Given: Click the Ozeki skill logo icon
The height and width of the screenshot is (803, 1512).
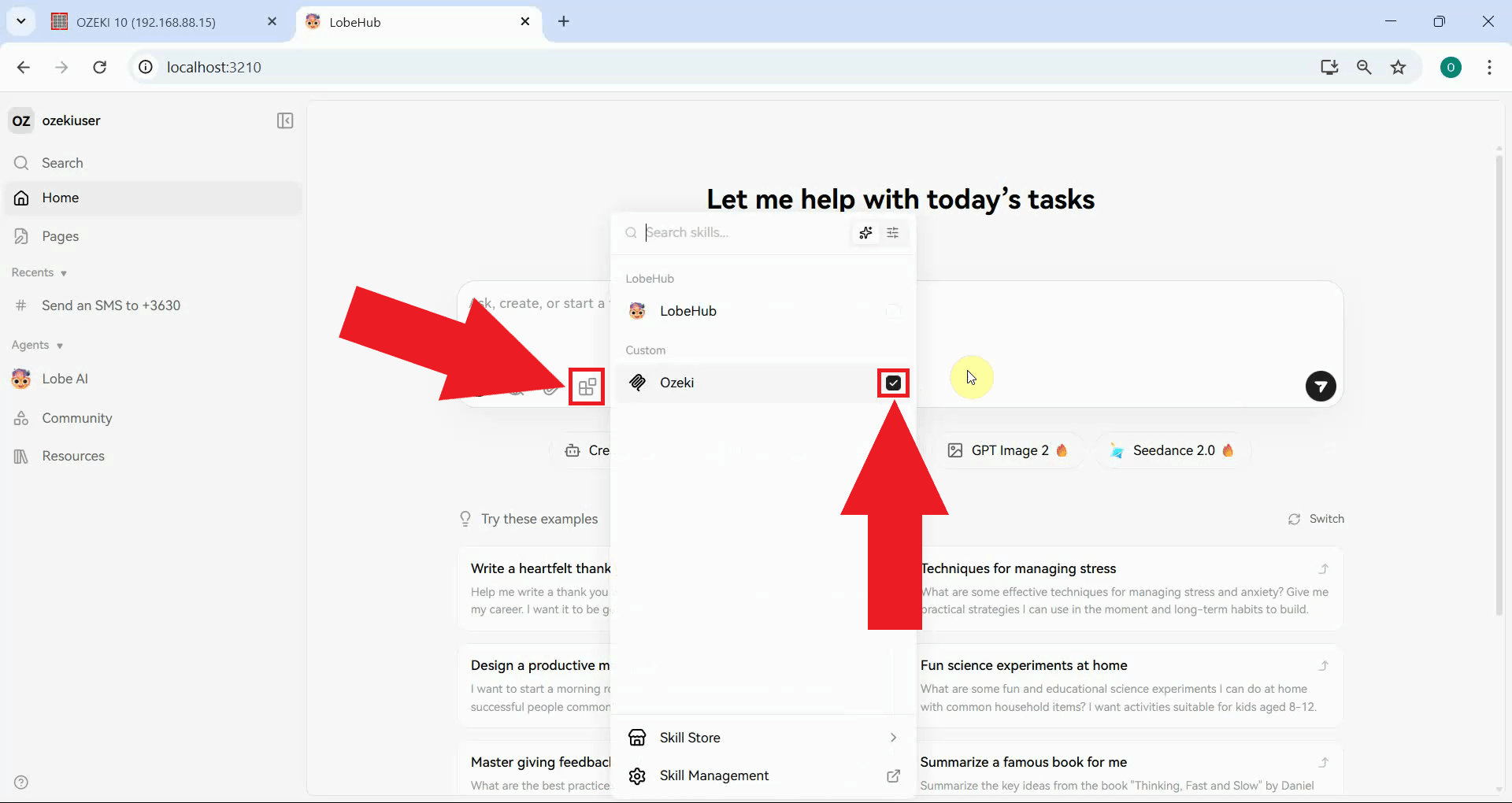Looking at the screenshot, I should click(x=637, y=383).
